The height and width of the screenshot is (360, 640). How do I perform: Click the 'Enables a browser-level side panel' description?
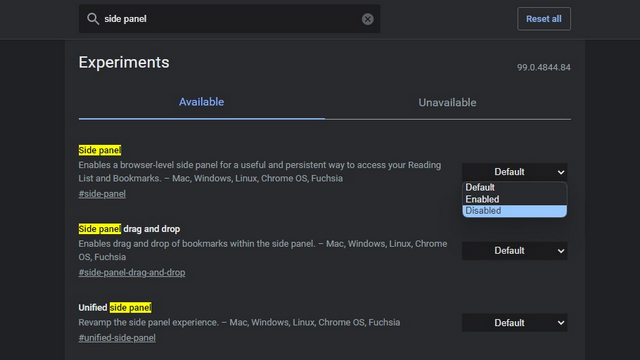260,172
